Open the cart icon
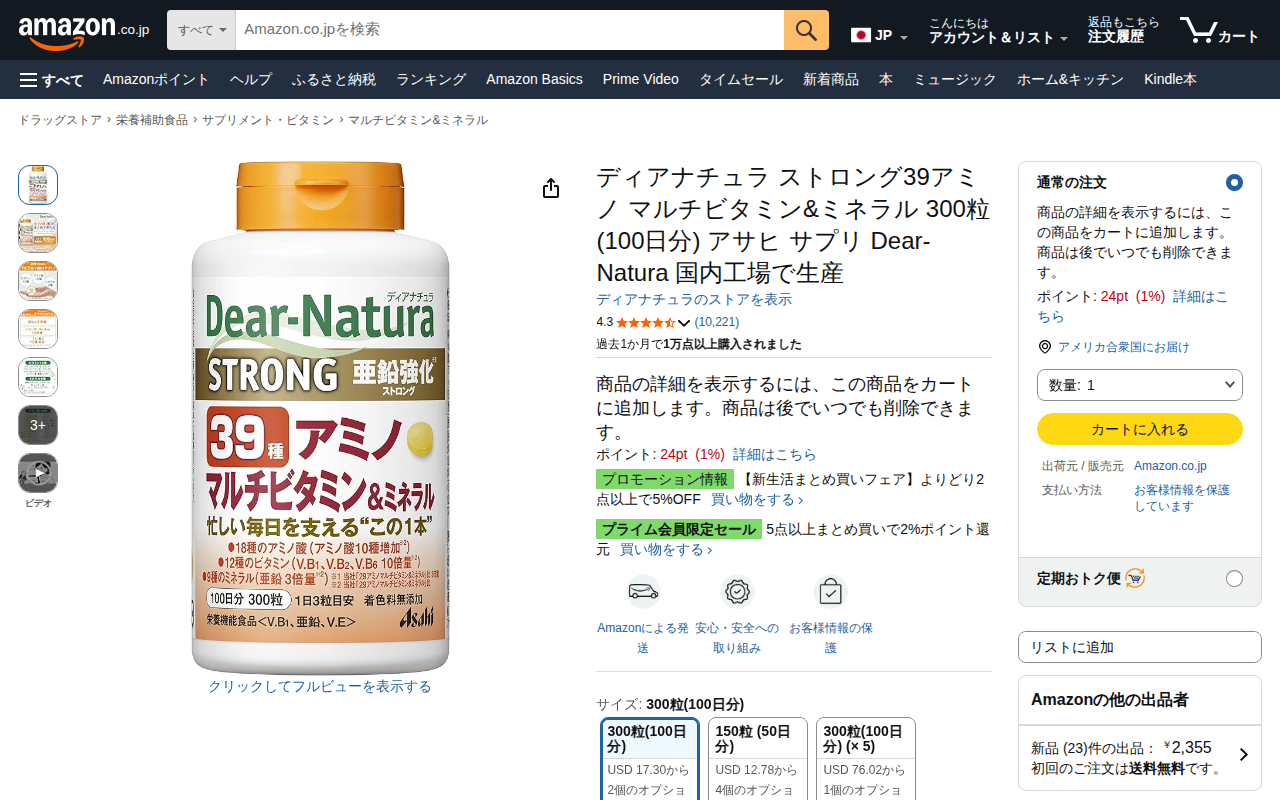Screen dimensions: 1280x800 point(1218,31)
